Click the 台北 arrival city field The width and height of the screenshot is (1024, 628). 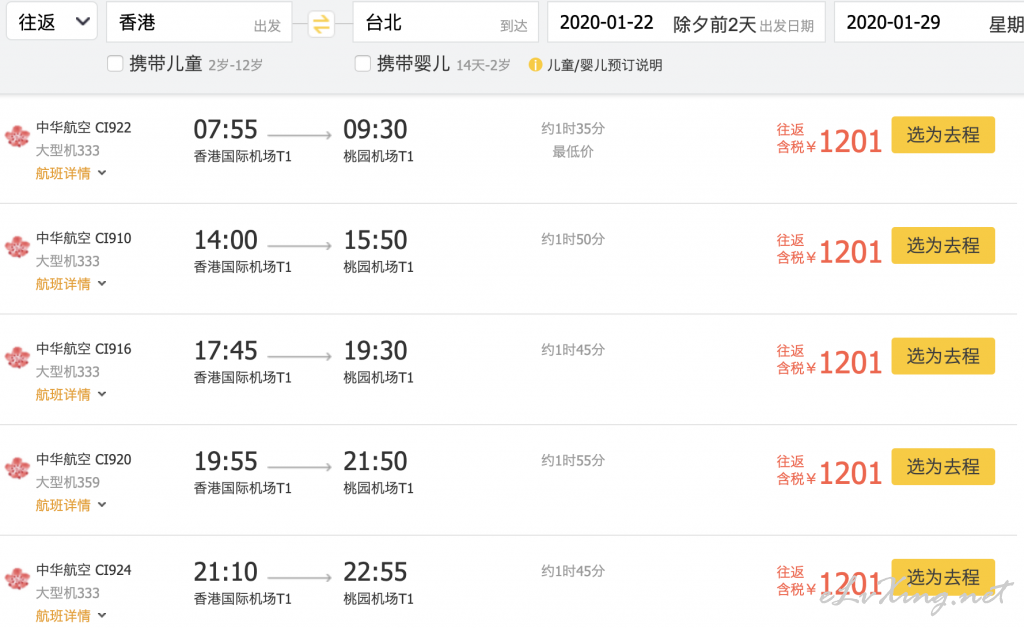point(445,22)
